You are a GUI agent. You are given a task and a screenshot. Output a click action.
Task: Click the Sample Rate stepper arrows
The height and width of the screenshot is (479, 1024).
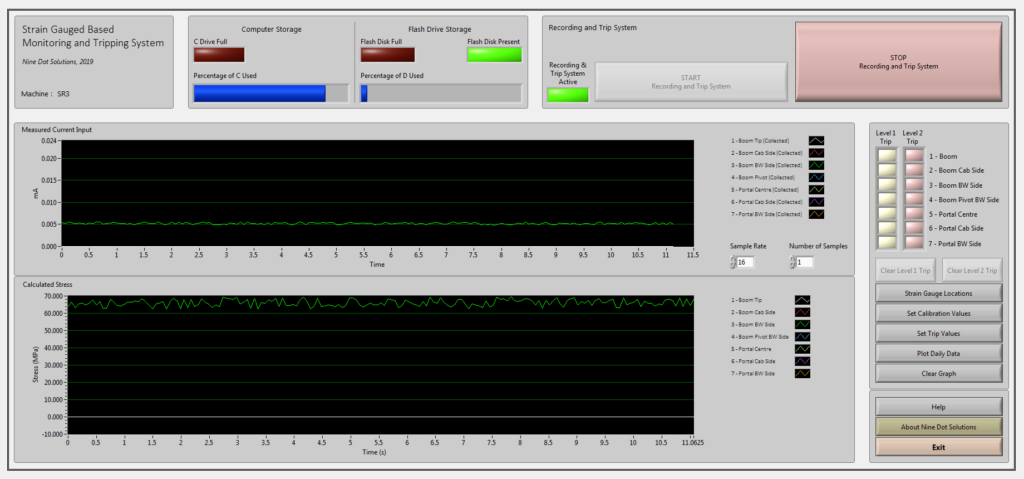(733, 262)
